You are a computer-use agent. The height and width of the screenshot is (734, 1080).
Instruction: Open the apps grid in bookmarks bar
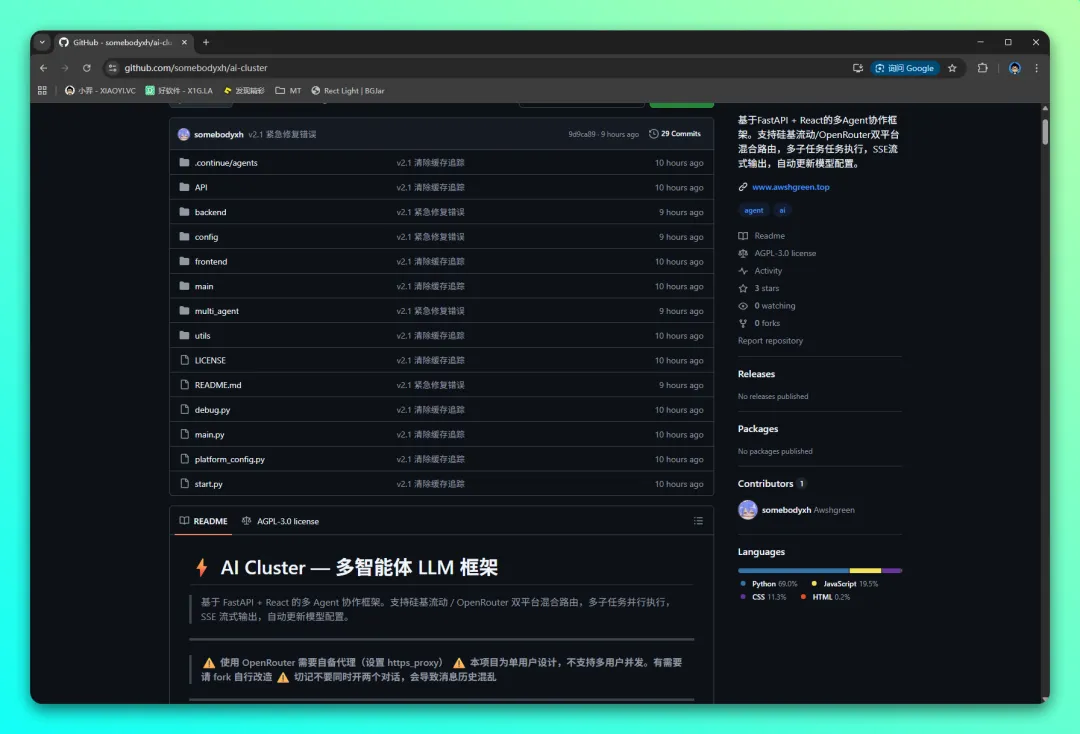pos(42,91)
